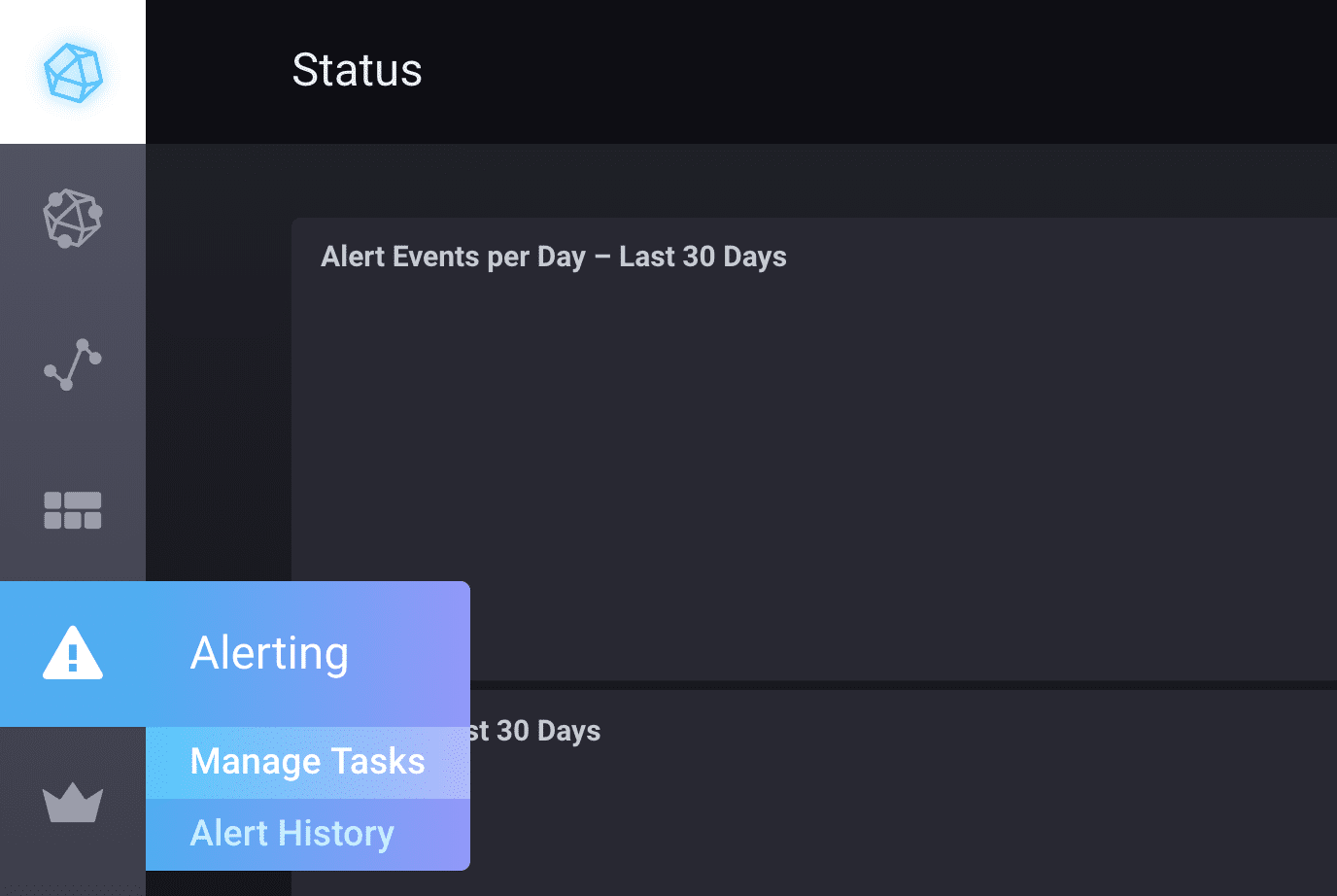Image resolution: width=1337 pixels, height=896 pixels.
Task: Select the Alert Events per Day heading
Action: click(x=553, y=257)
